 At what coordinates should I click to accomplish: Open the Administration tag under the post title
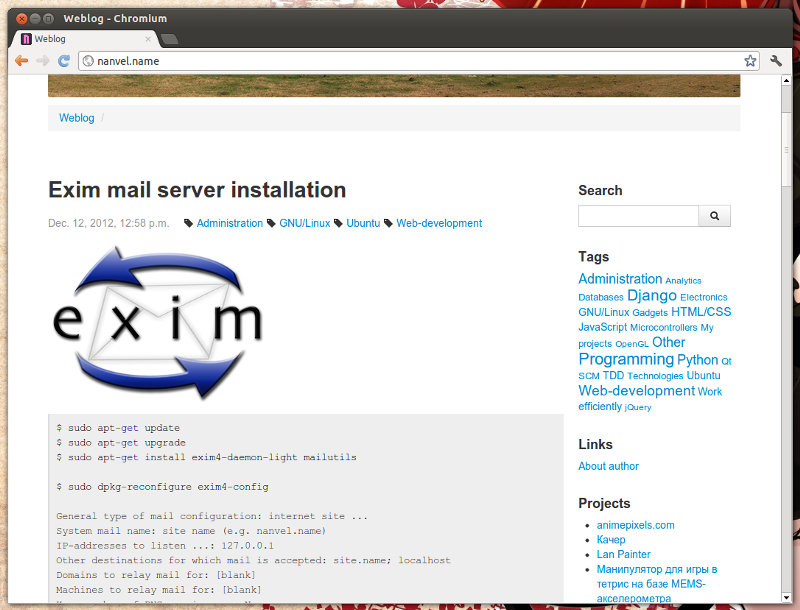(x=230, y=223)
